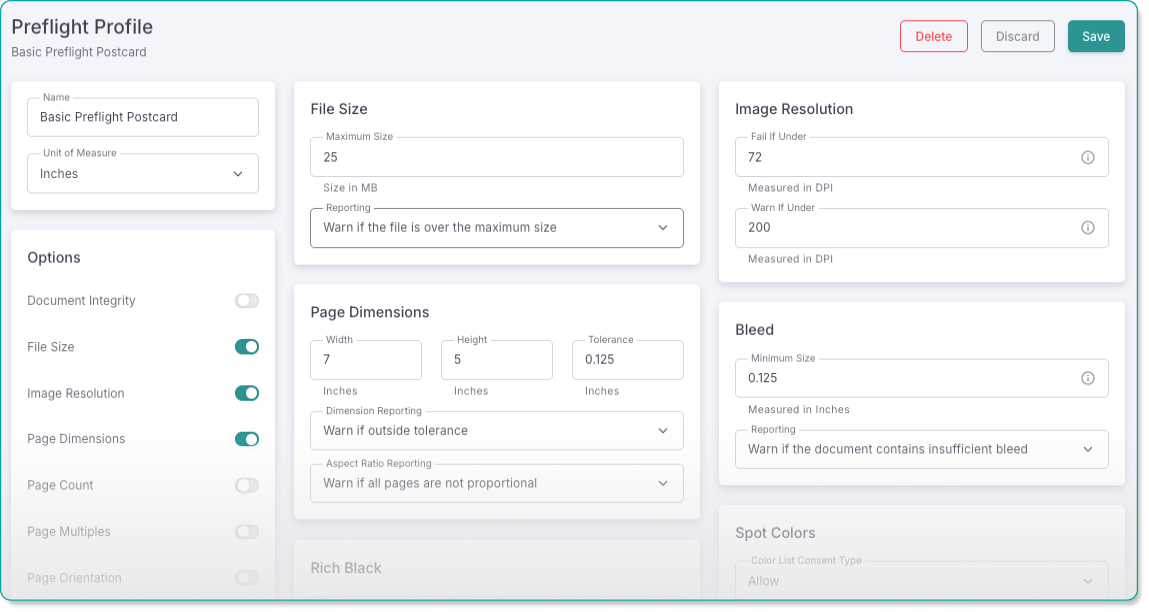Viewport: 1149px width, 612px height.
Task: Open the Aspect Ratio Reporting dropdown
Action: pyautogui.click(x=497, y=484)
